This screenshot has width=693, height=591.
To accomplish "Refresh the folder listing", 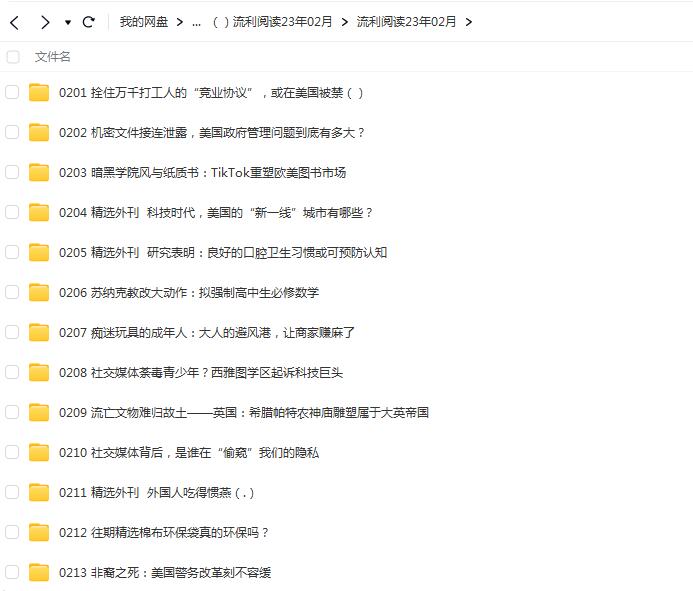I will coord(89,22).
